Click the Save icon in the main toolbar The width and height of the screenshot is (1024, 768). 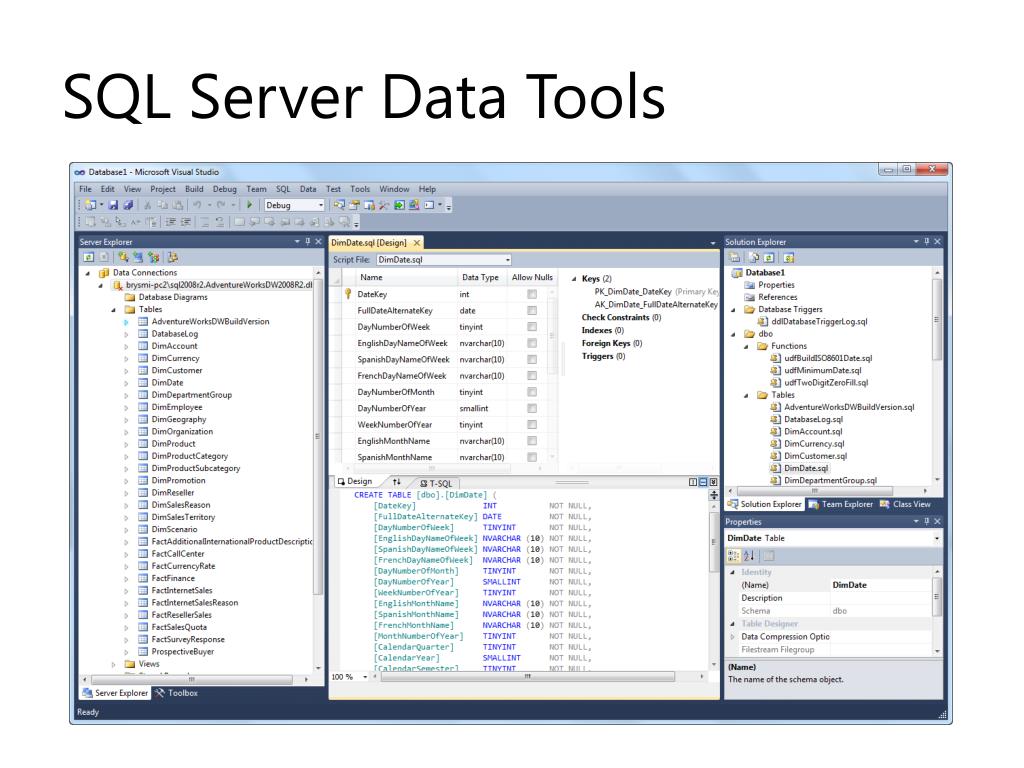pyautogui.click(x=113, y=205)
